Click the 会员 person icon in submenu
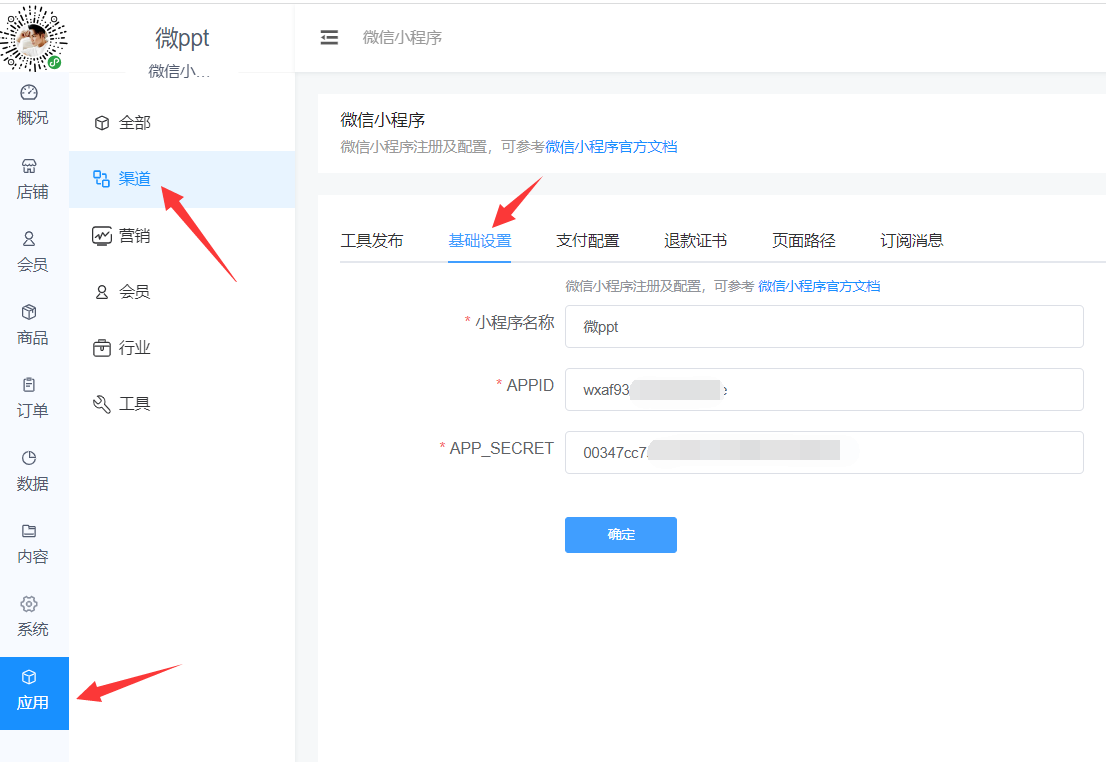 [102, 292]
